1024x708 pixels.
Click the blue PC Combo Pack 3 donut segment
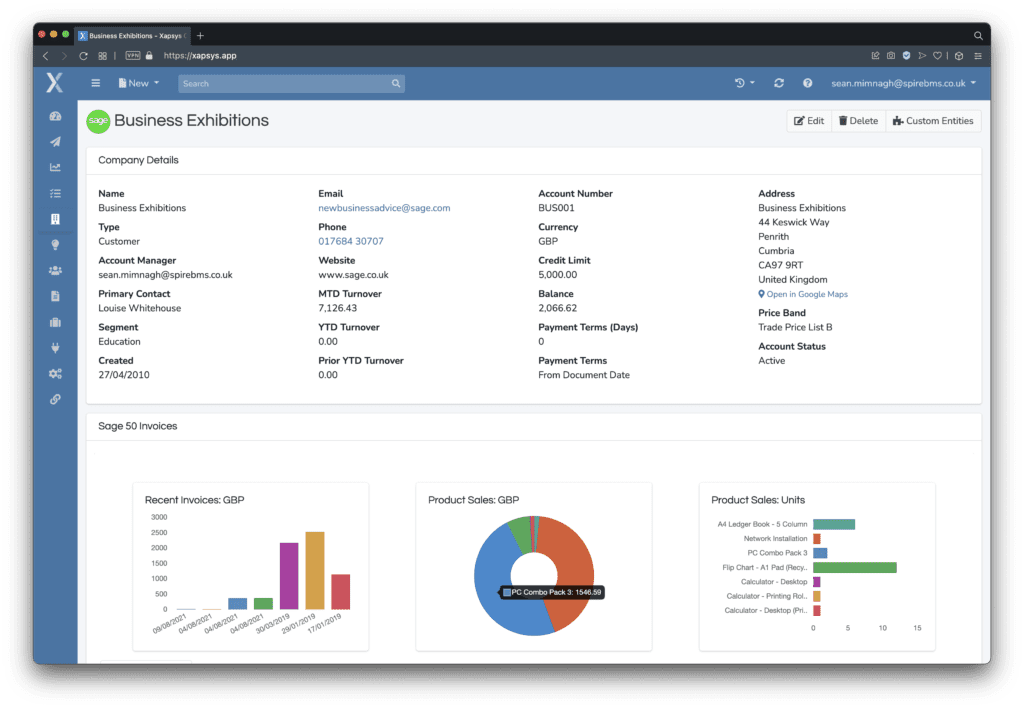click(x=496, y=562)
